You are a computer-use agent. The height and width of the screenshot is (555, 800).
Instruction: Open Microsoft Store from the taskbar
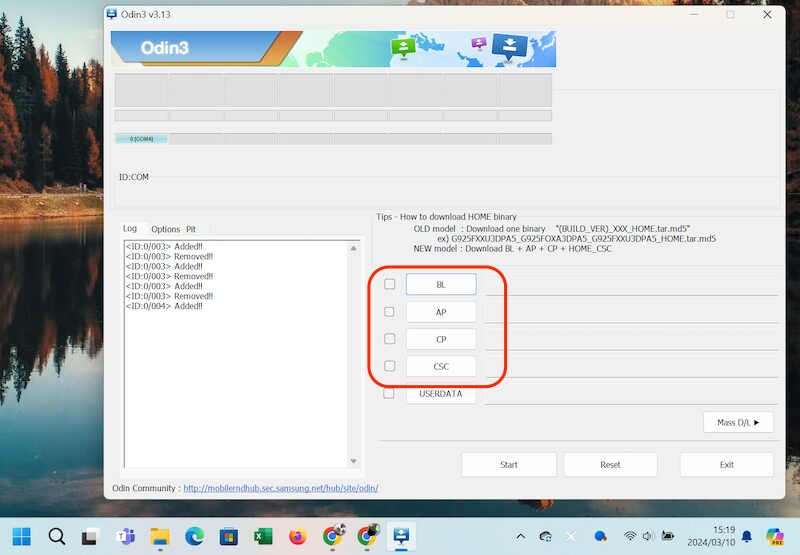coord(228,536)
